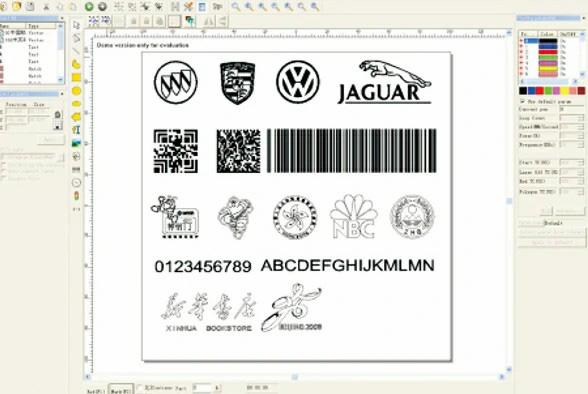
Task: Select the Node edit tool
Action: pyautogui.click(x=76, y=38)
